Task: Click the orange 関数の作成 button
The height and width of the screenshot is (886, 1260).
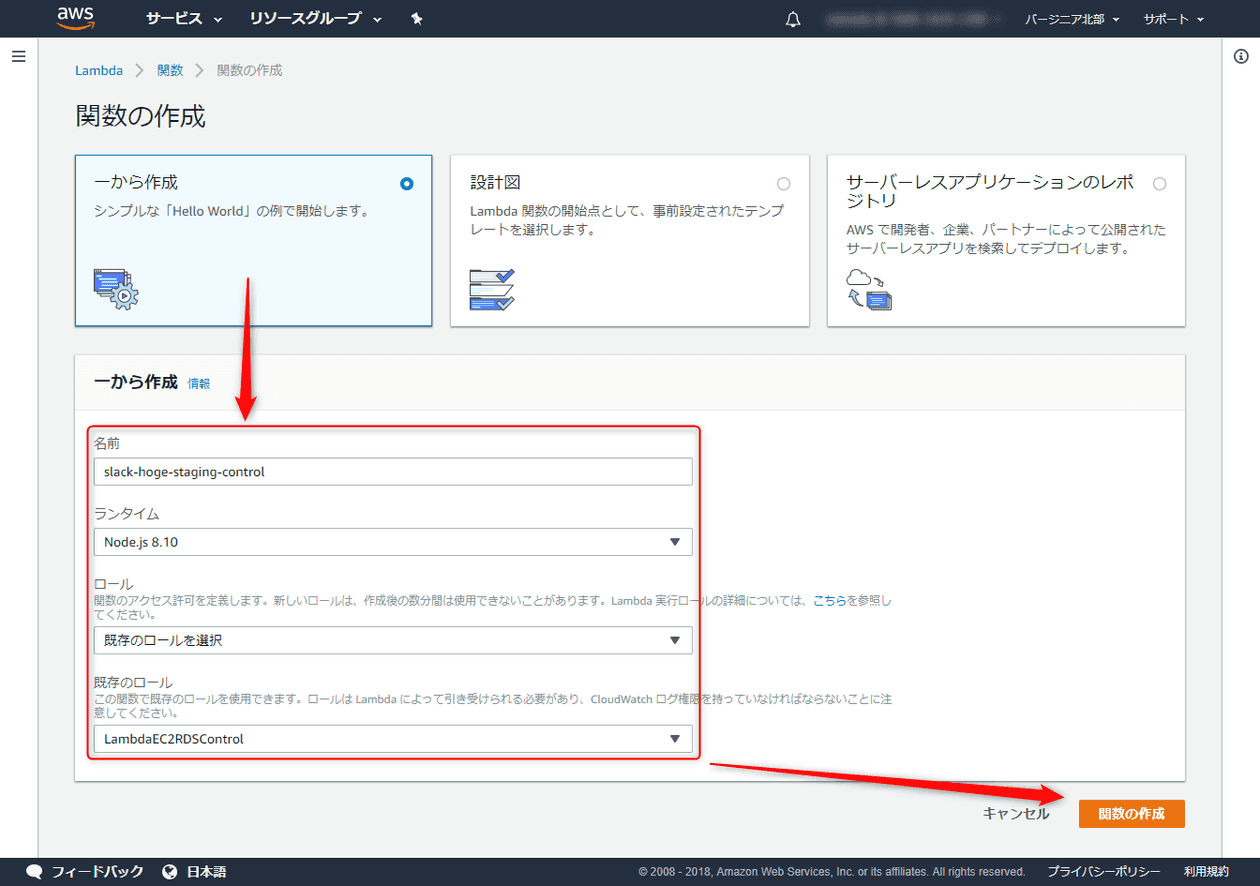Action: (1132, 814)
